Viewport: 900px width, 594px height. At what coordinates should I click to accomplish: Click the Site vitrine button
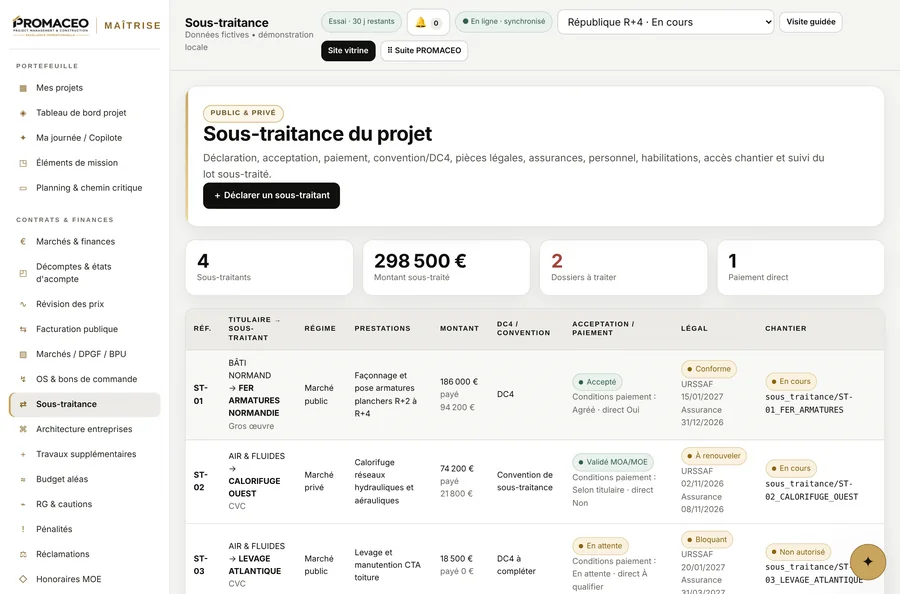point(348,51)
